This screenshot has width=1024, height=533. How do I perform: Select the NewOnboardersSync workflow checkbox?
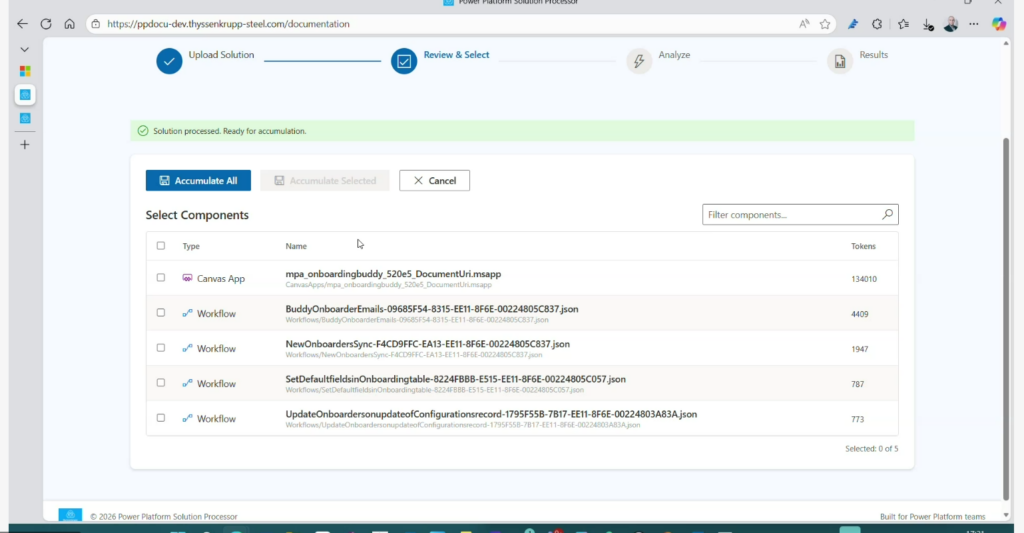(x=161, y=348)
